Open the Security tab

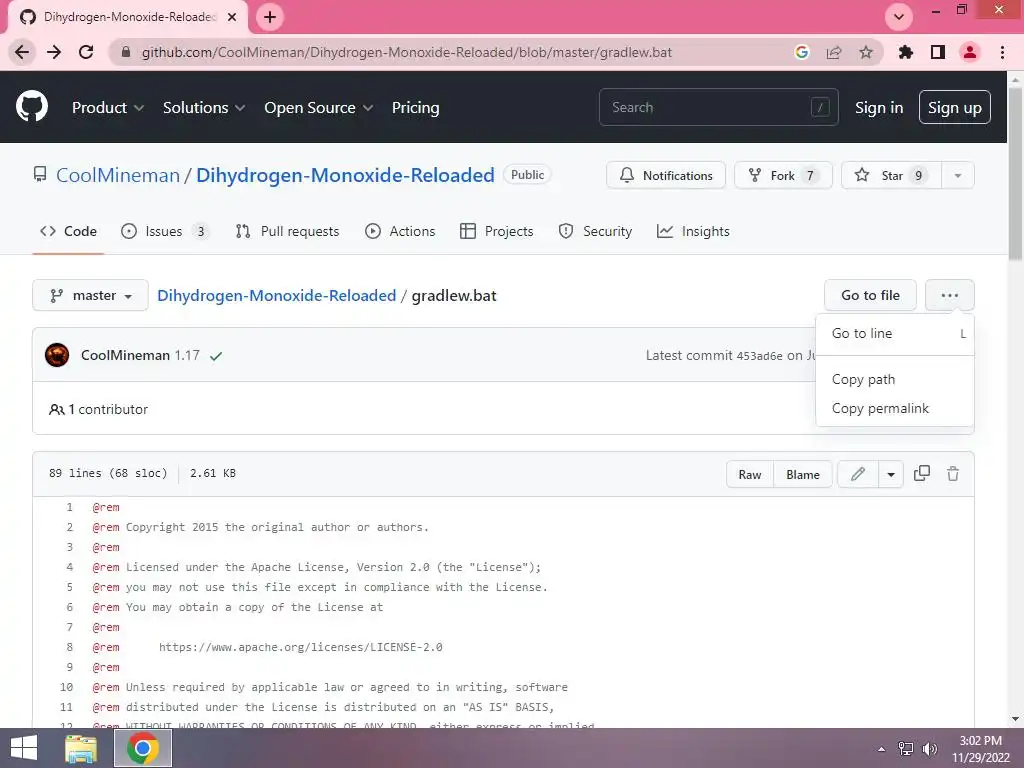pos(595,231)
